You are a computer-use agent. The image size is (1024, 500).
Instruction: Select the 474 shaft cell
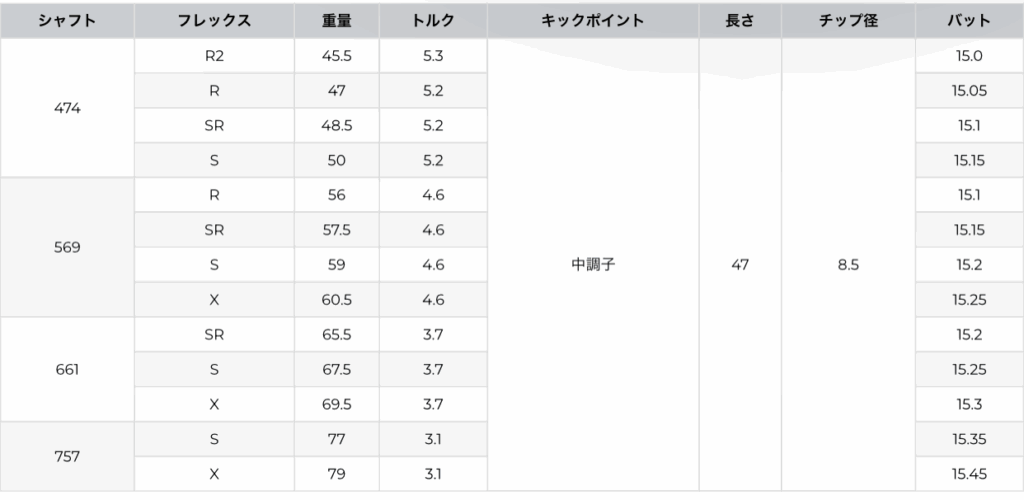(x=67, y=108)
